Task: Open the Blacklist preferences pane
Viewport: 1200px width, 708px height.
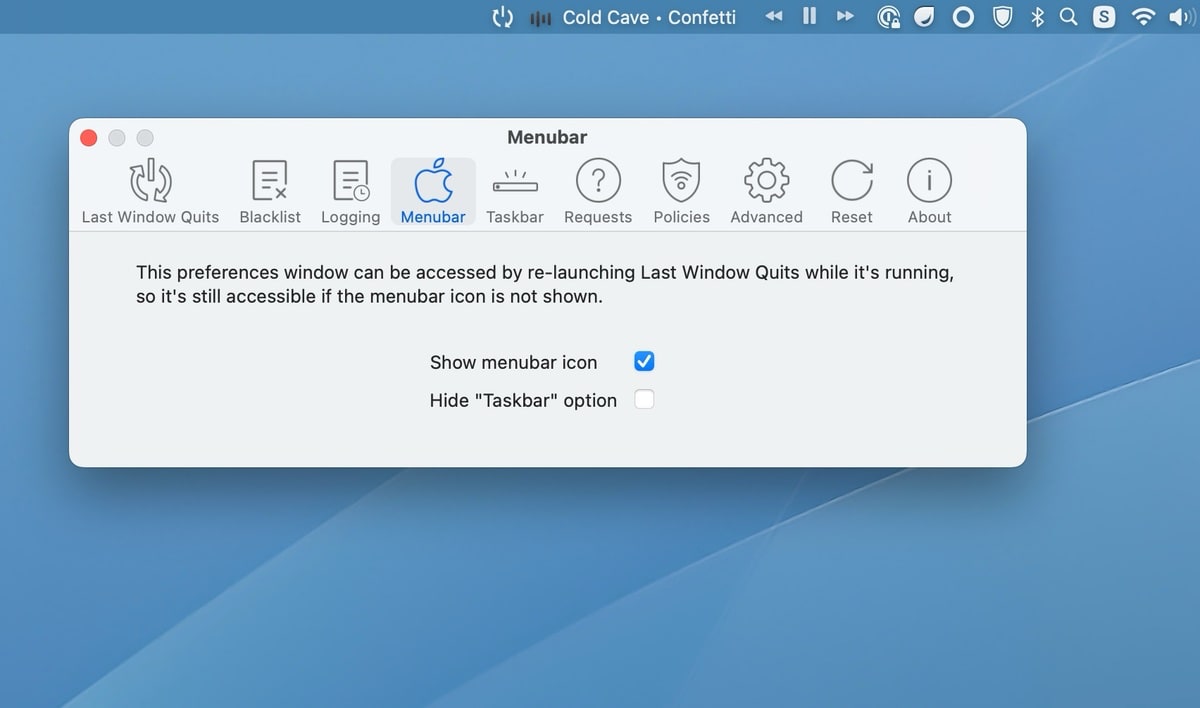Action: [269, 189]
